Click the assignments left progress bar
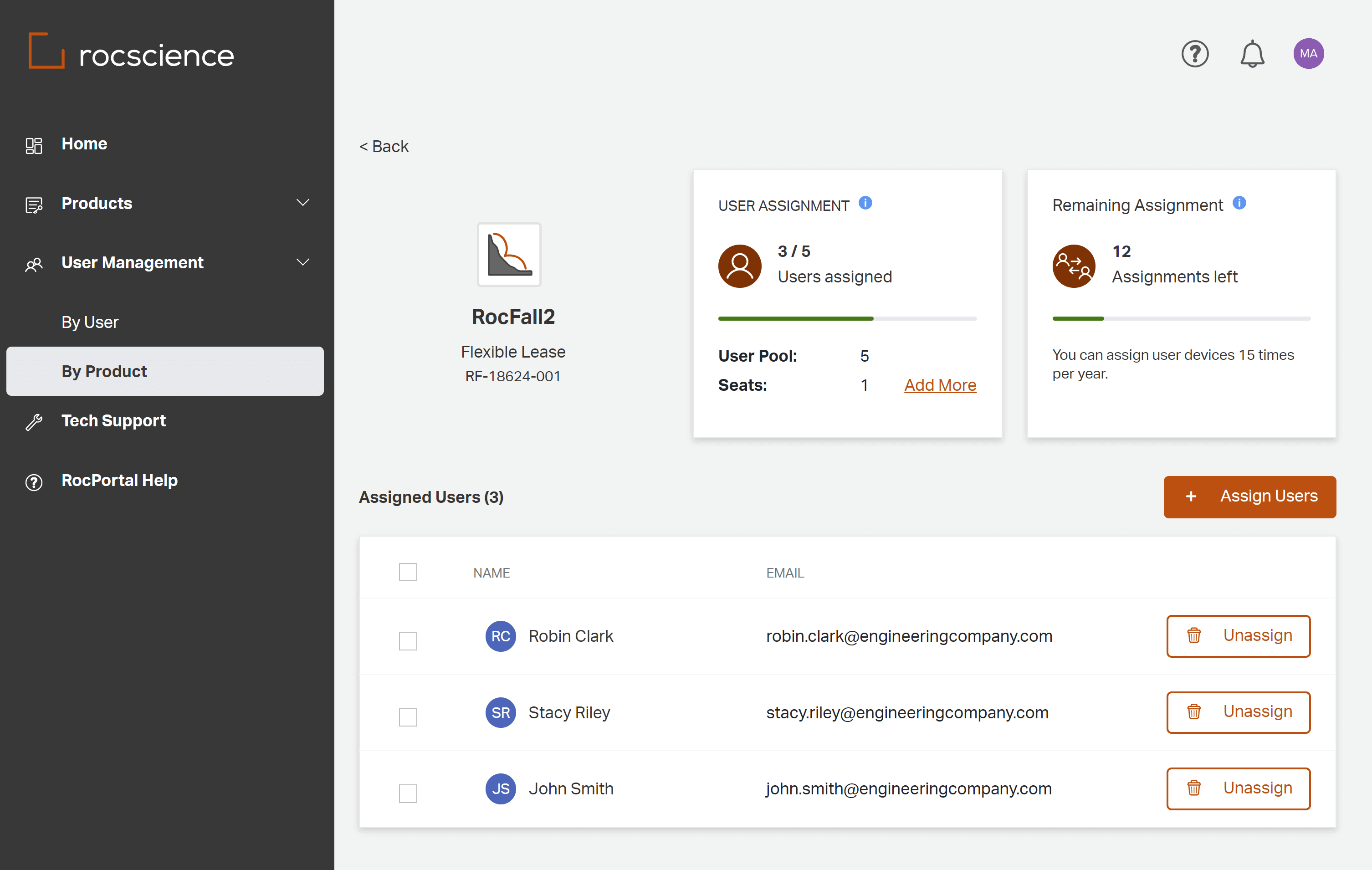Image resolution: width=1372 pixels, height=870 pixels. coord(1182,318)
